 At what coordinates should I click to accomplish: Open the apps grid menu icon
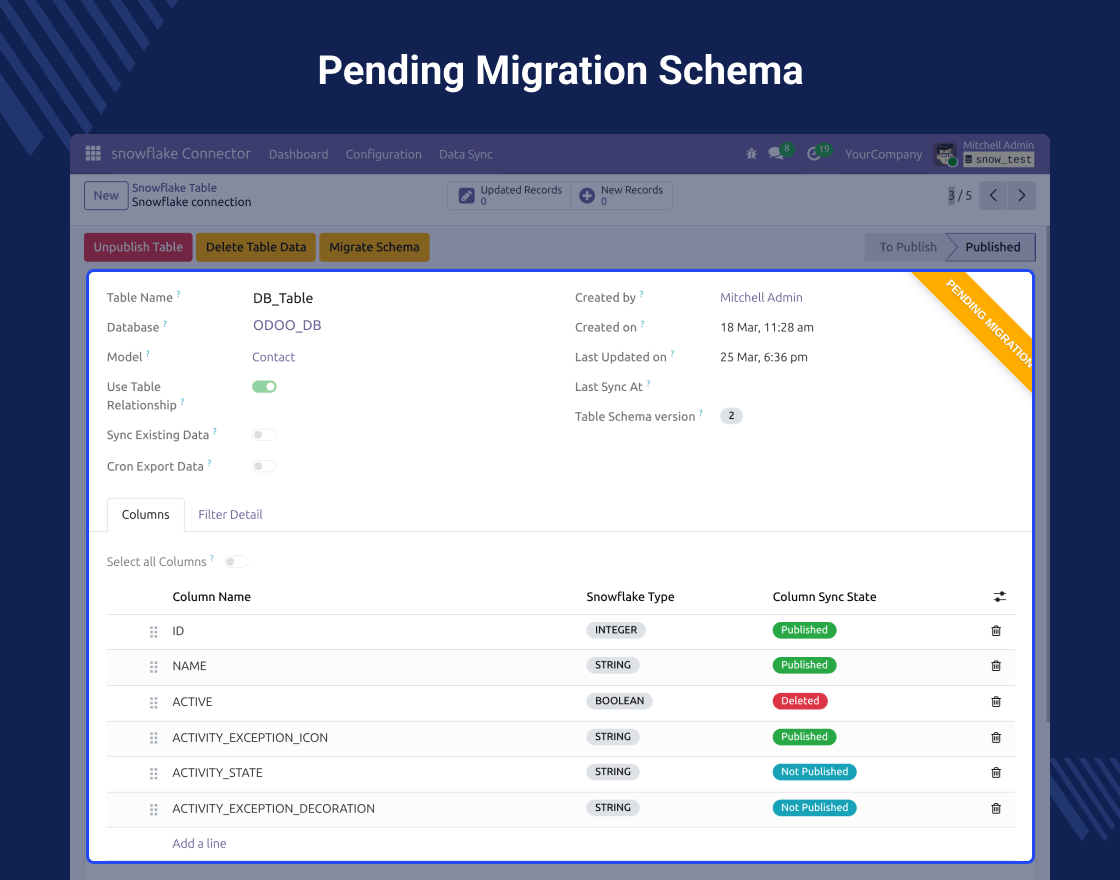tap(93, 154)
